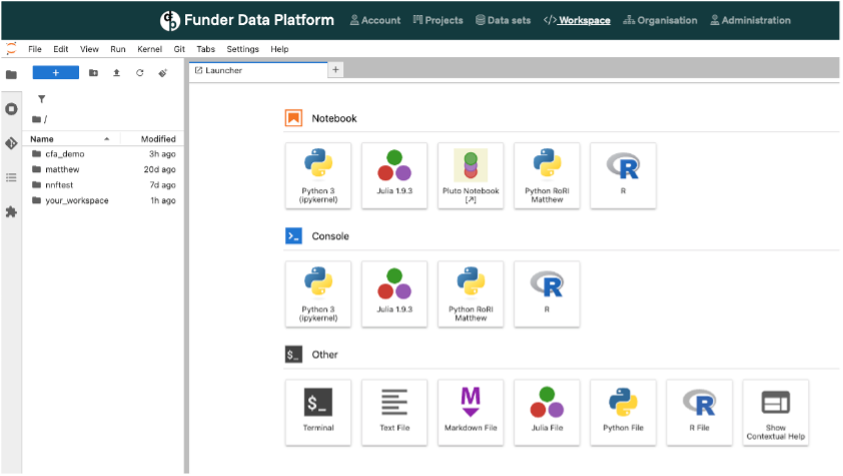Refresh the file browser list
This screenshot has height=476, width=843.
(x=140, y=73)
